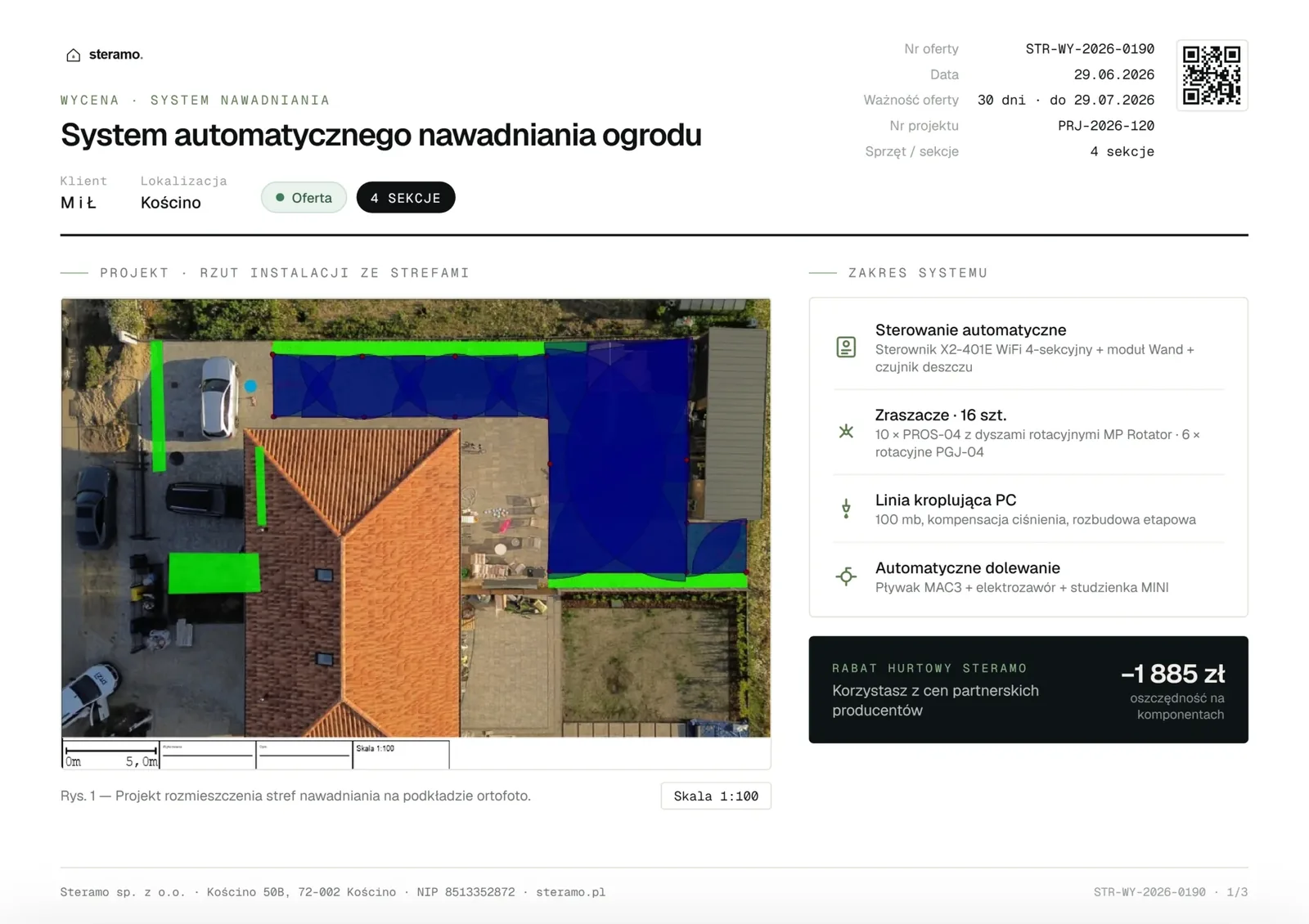The image size is (1309, 924).
Task: Click the Sterowanie automatyczne heading
Action: coord(970,330)
